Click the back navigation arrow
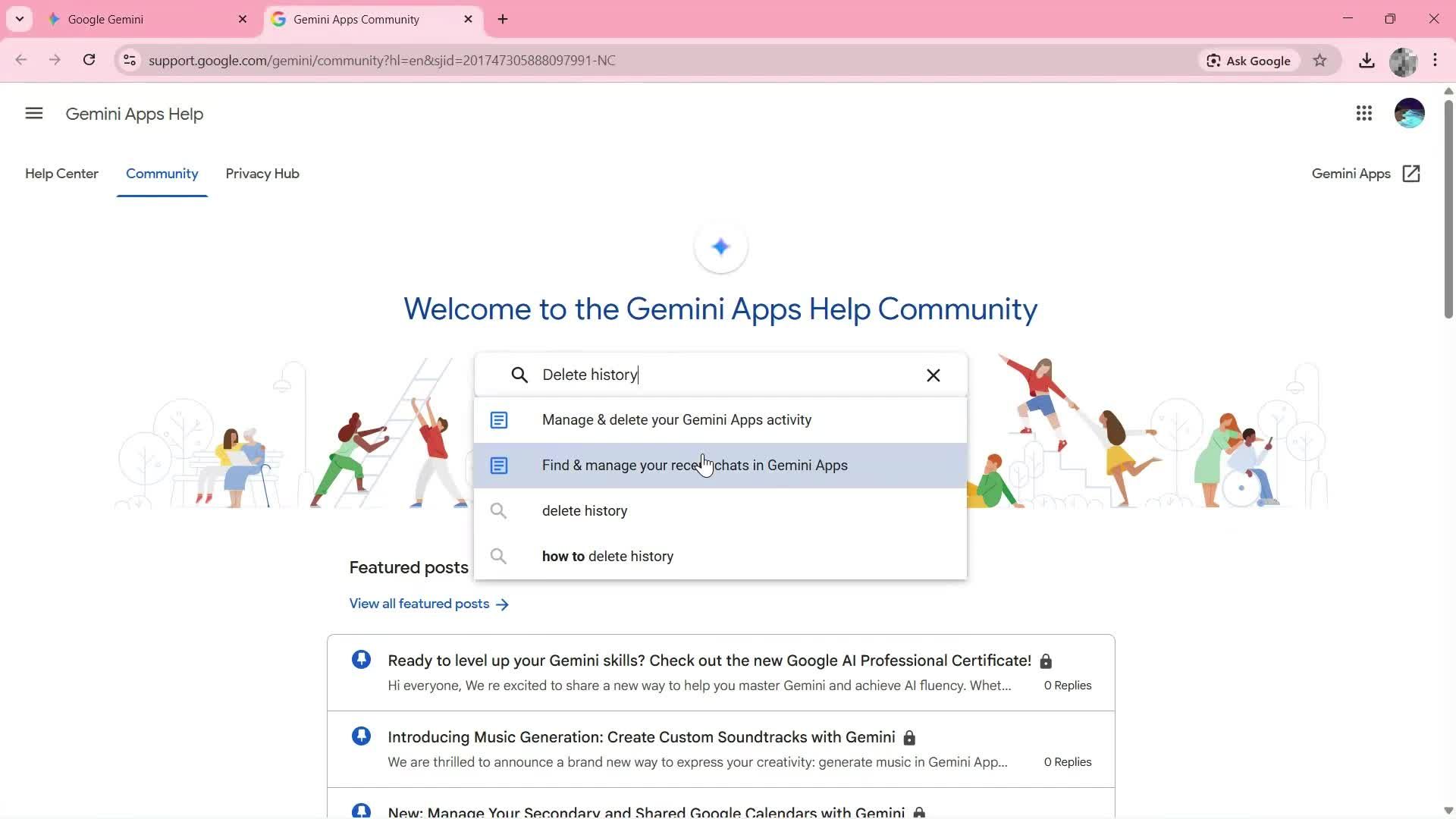Image resolution: width=1456 pixels, height=819 pixels. point(20,60)
